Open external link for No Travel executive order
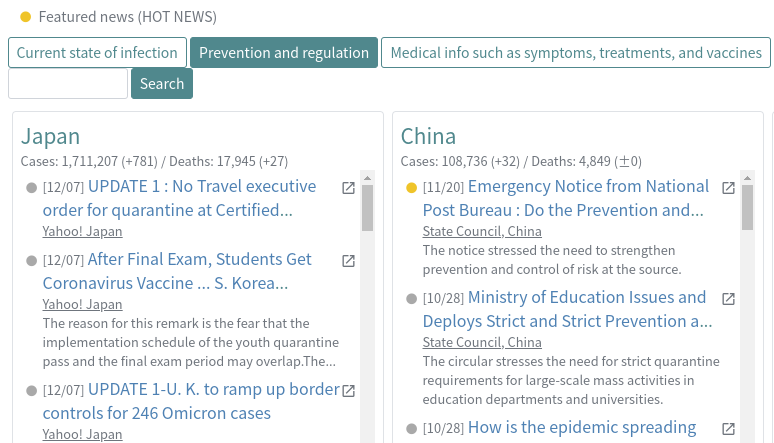The height and width of the screenshot is (443, 774). pos(348,188)
